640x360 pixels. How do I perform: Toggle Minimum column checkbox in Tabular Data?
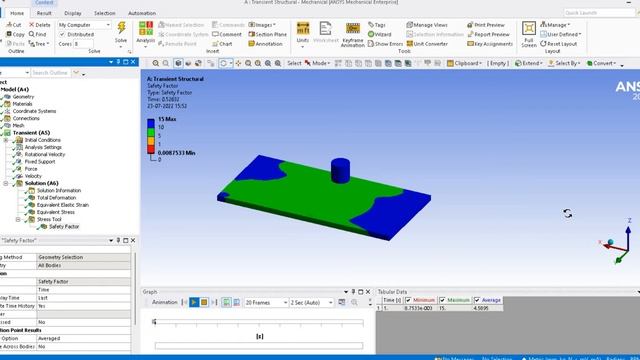[408, 300]
